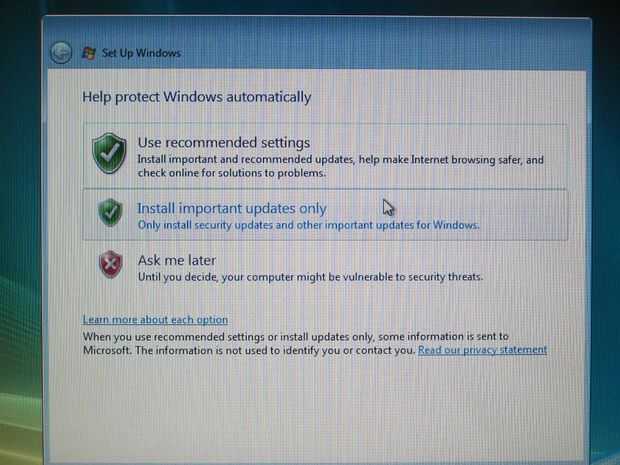Pick the Ask me later option title
620x465 pixels.
click(x=177, y=260)
